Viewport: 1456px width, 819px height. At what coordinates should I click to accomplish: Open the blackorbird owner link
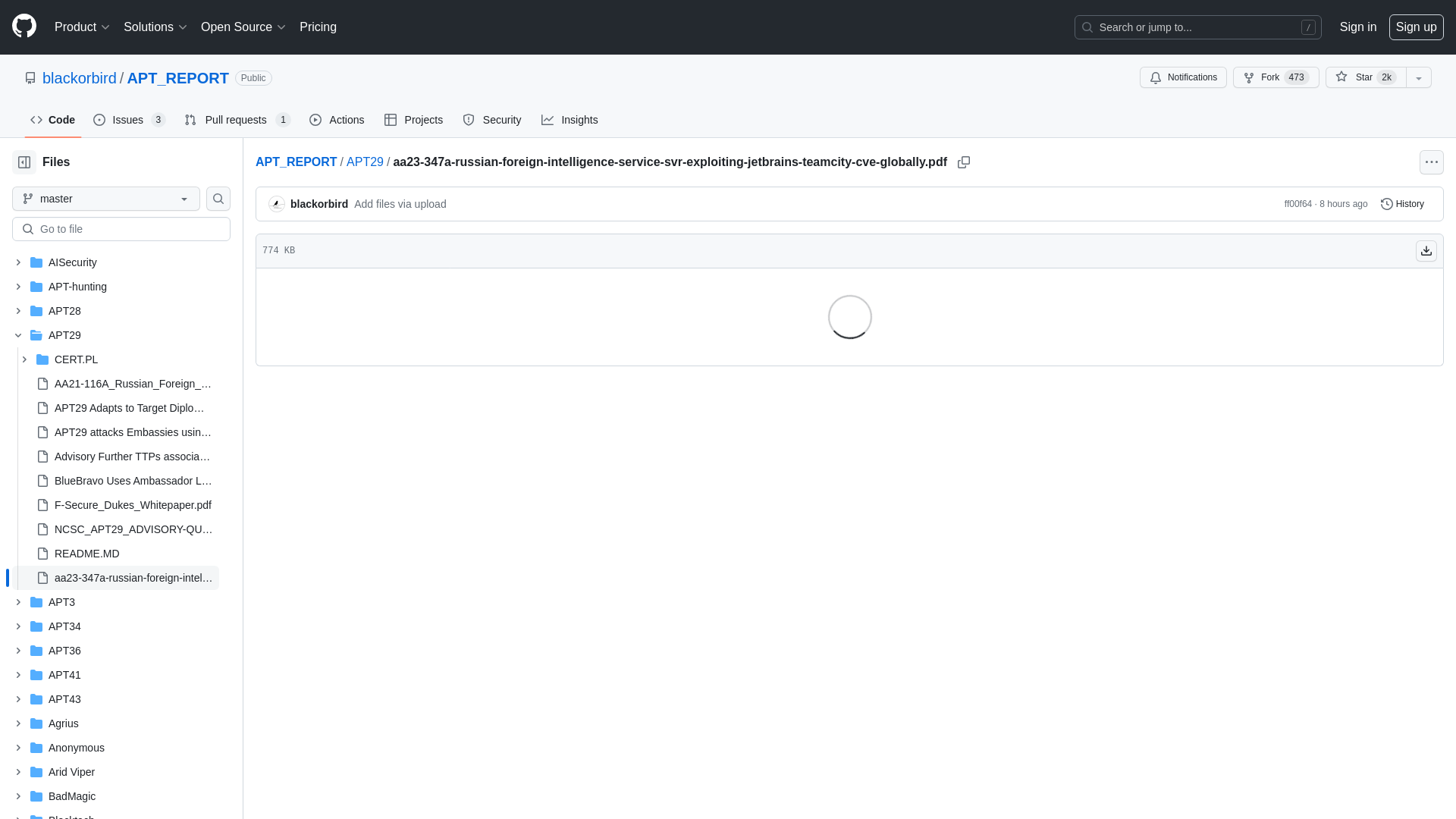click(x=80, y=78)
